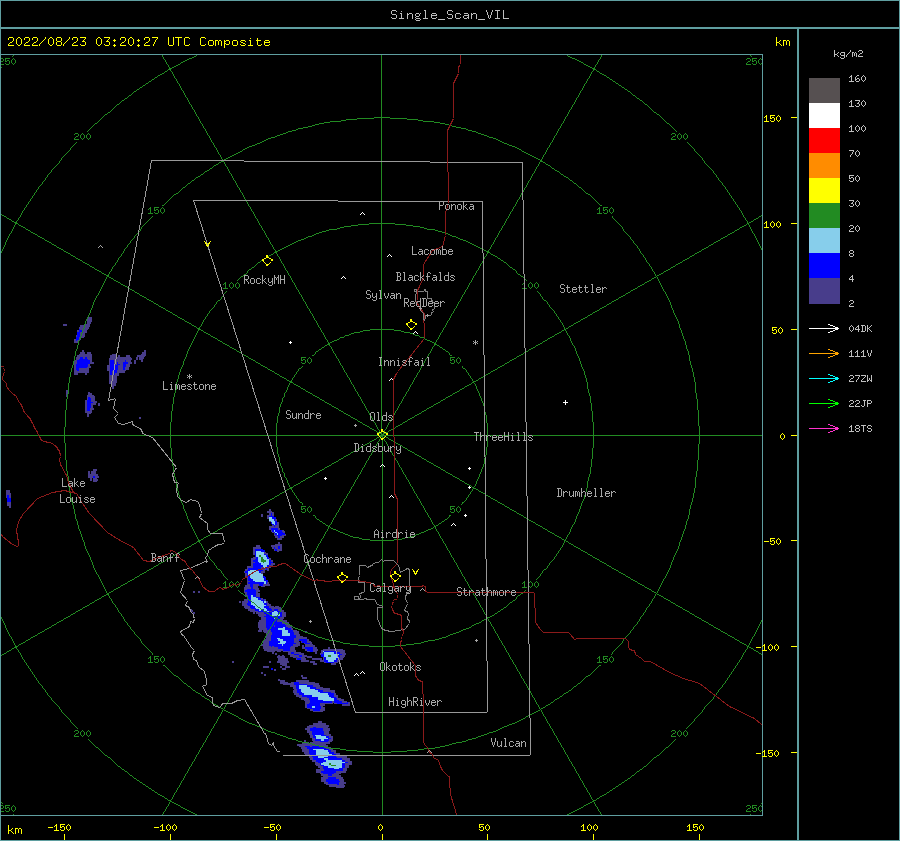900x841 pixels.
Task: Click the Sylvan label
Action: (383, 295)
